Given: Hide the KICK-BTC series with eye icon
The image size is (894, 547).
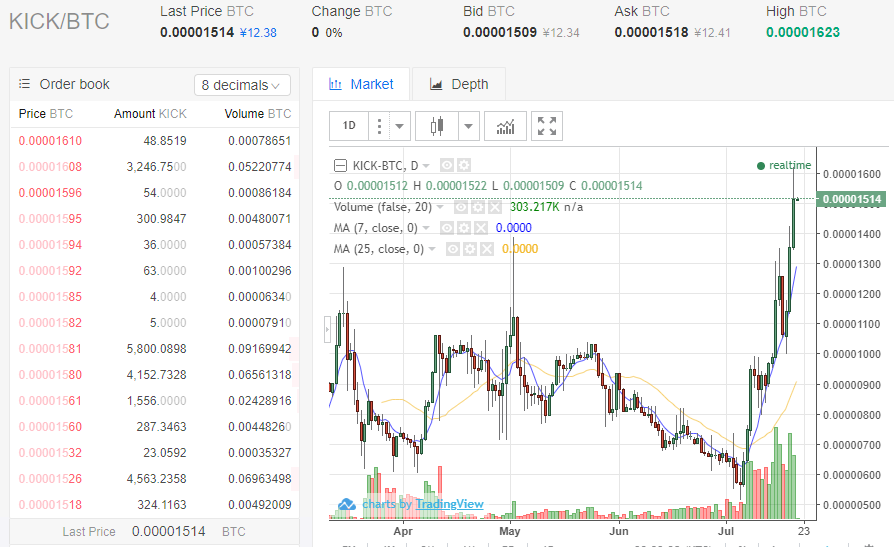Looking at the screenshot, I should (x=447, y=165).
